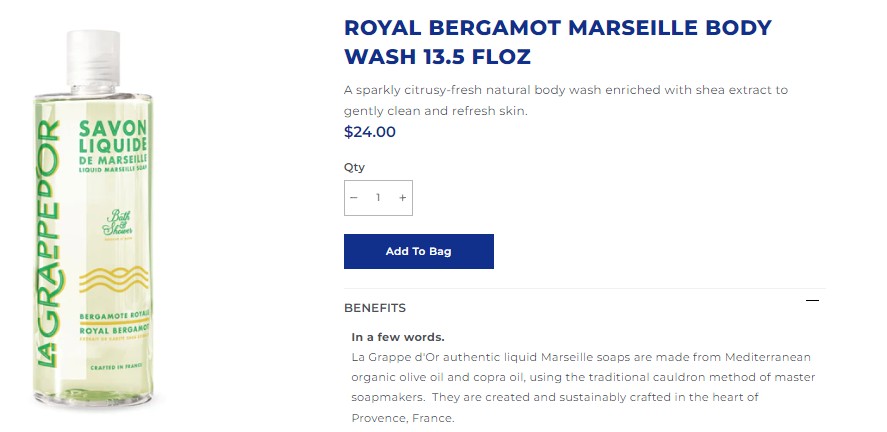Increase quantity with the plus icon
The height and width of the screenshot is (432, 887).
pos(402,197)
